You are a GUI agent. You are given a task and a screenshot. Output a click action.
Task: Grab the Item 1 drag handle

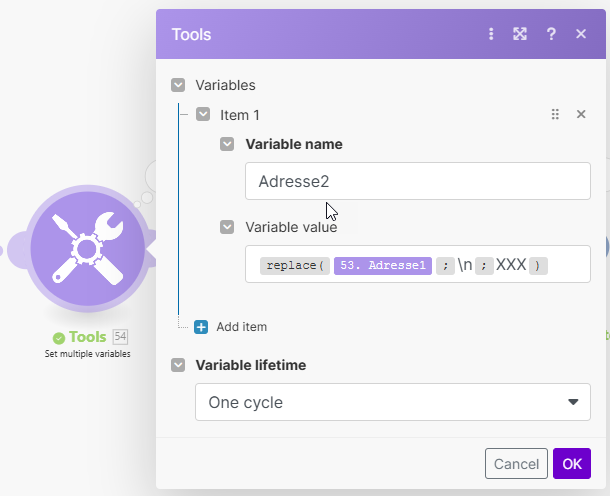(555, 115)
